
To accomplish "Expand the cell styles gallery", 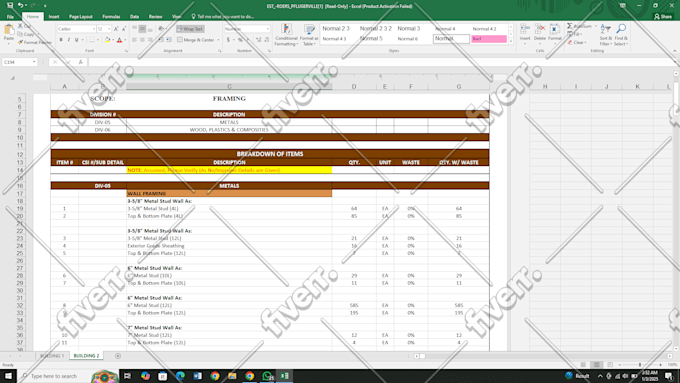I will [510, 42].
